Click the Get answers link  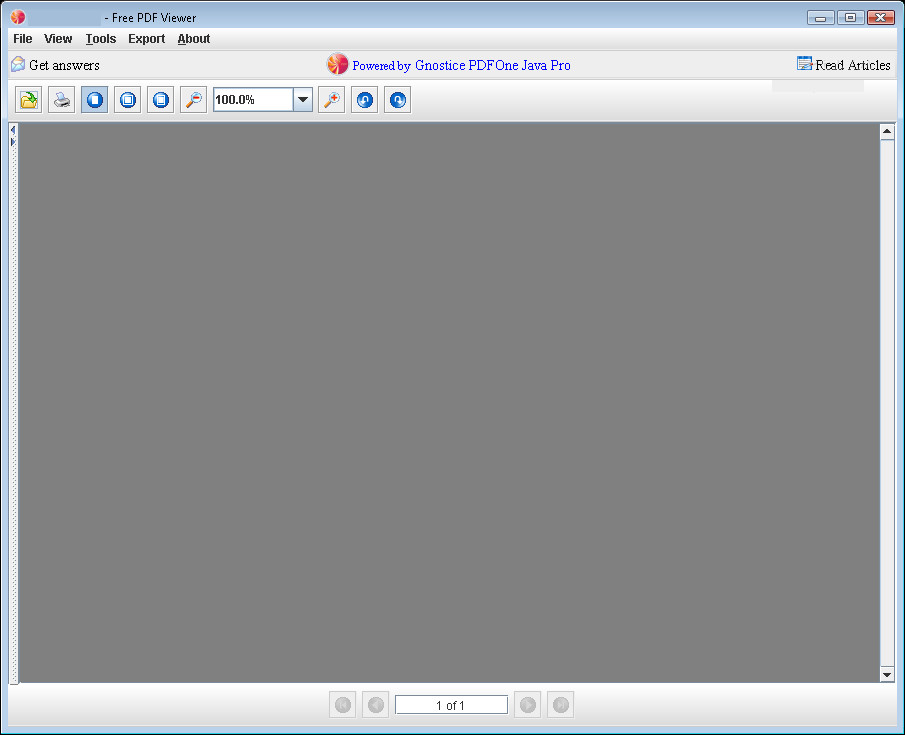click(x=55, y=65)
